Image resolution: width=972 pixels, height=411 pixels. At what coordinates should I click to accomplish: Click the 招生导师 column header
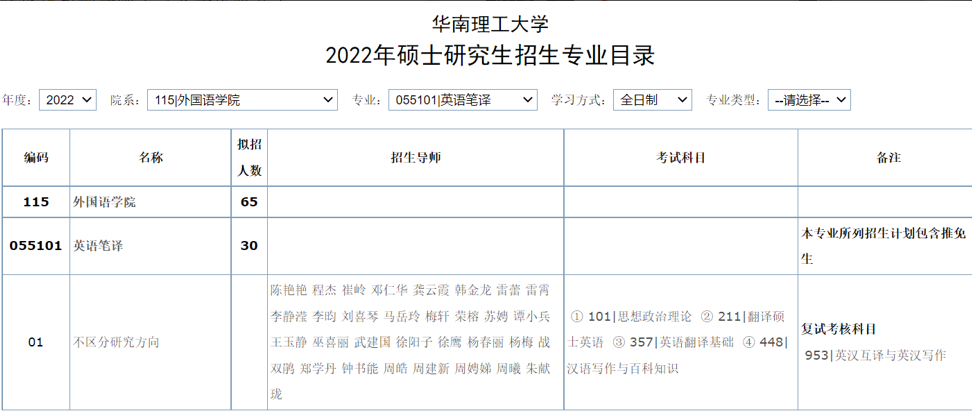(x=415, y=157)
